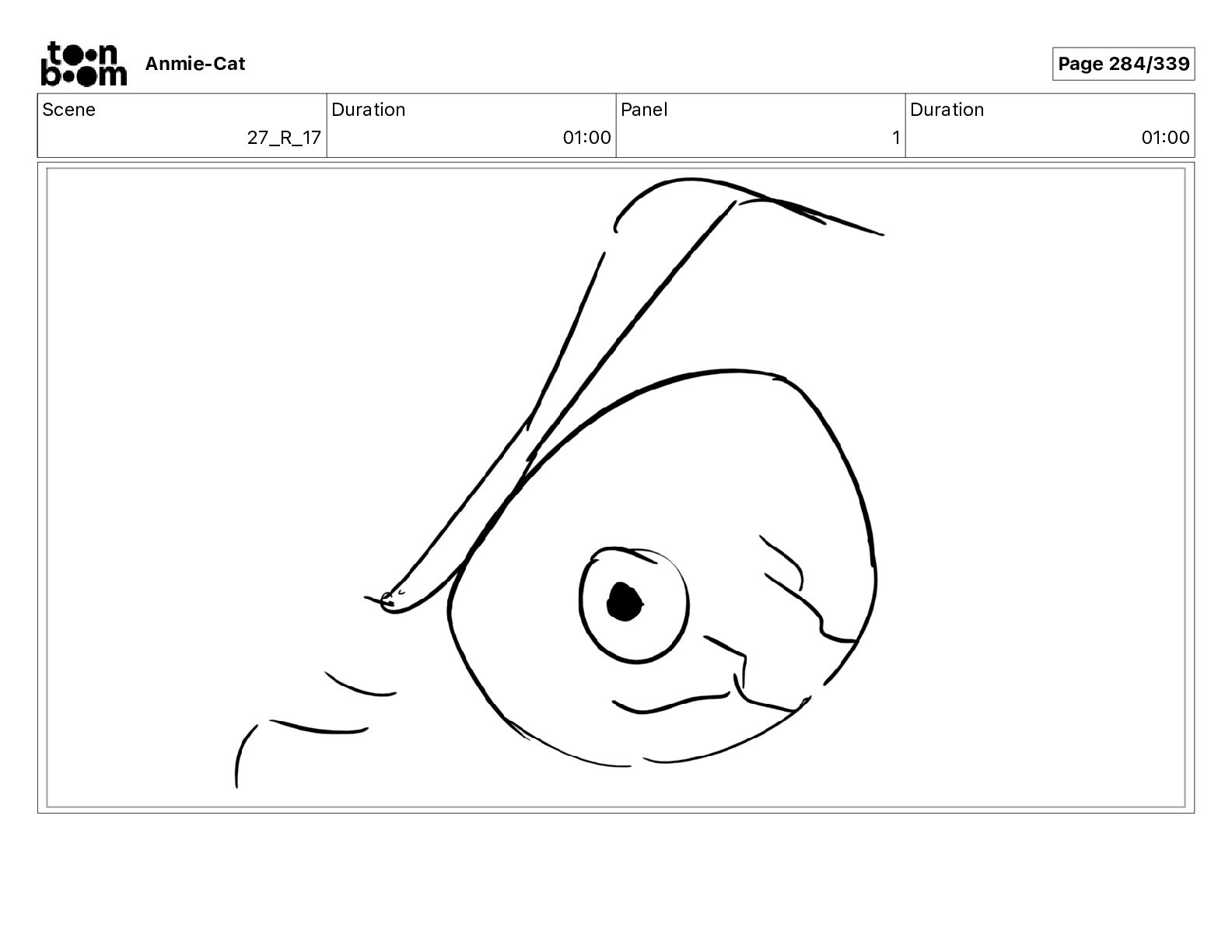Click the storyboard panel sketch thumbnail

coord(616,488)
